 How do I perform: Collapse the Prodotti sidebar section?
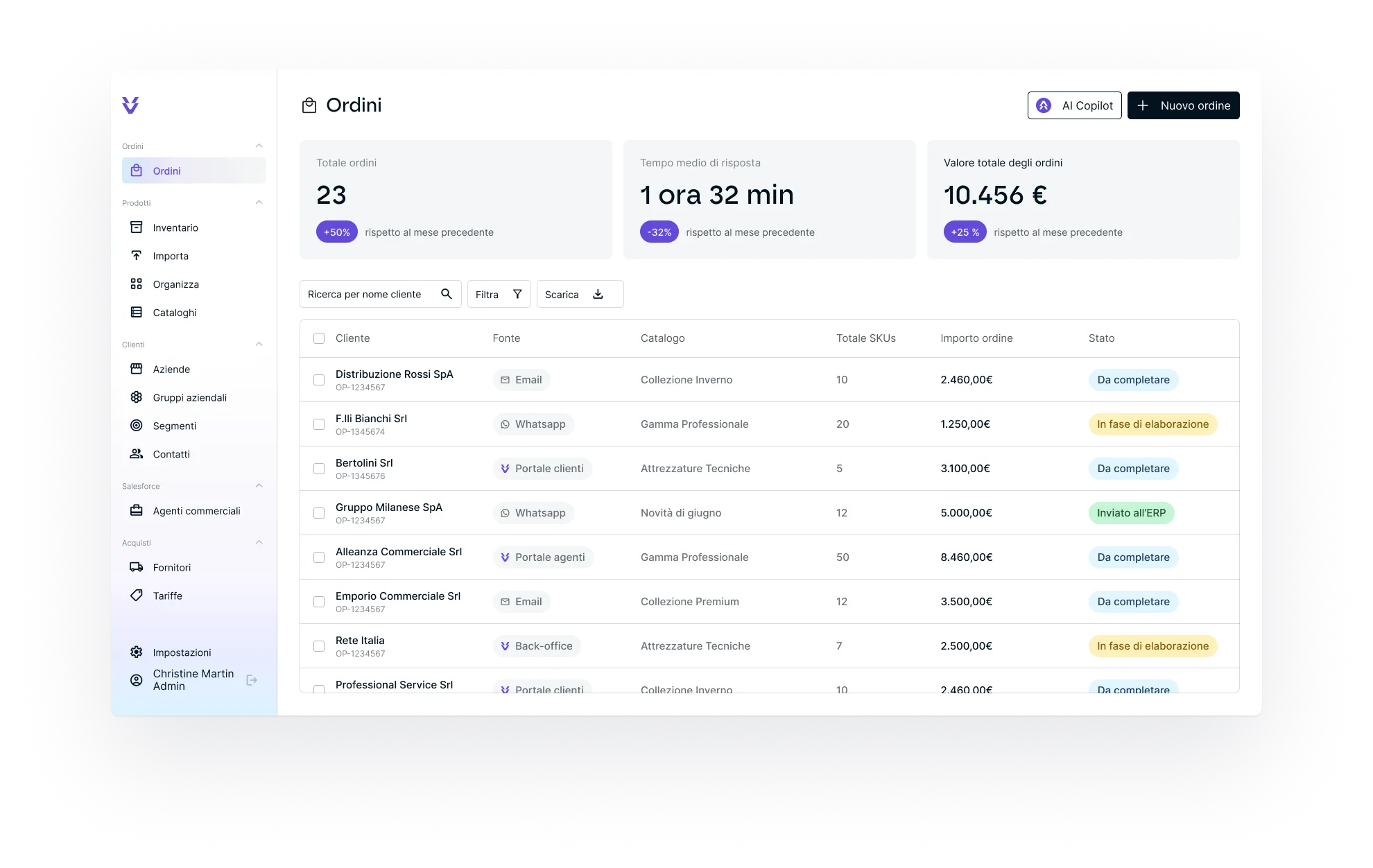pos(259,202)
